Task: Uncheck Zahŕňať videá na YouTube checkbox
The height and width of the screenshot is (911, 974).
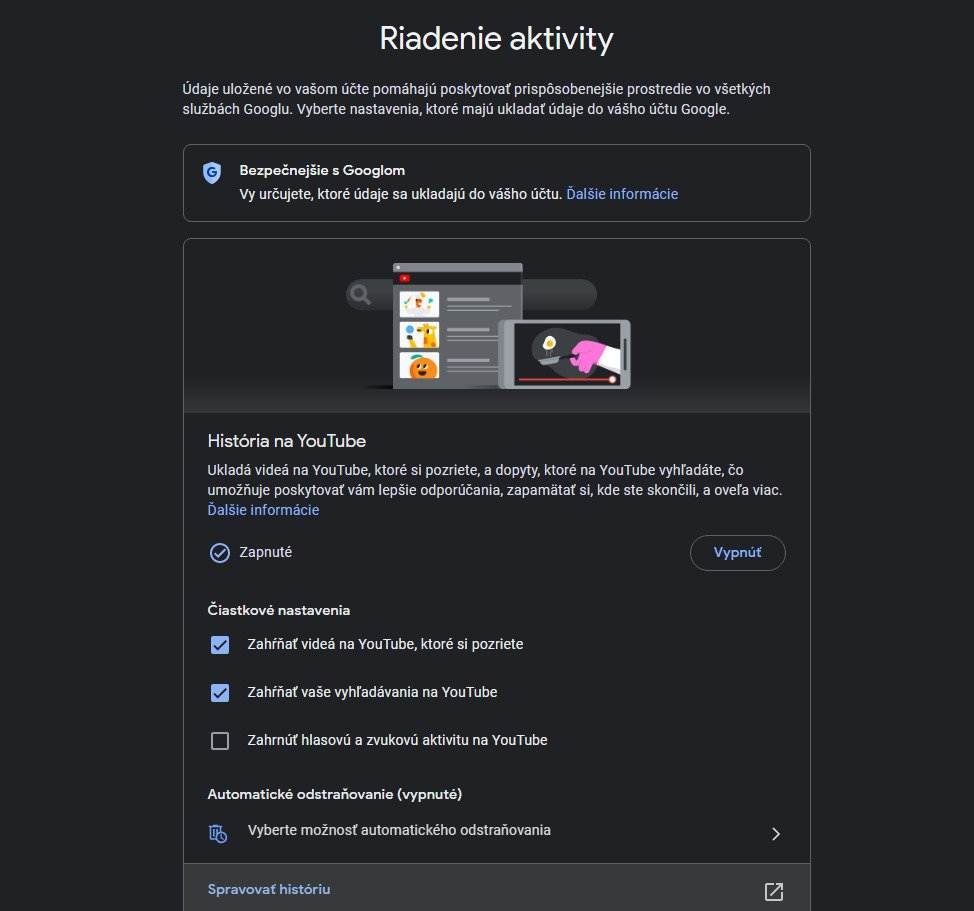Action: [x=220, y=645]
